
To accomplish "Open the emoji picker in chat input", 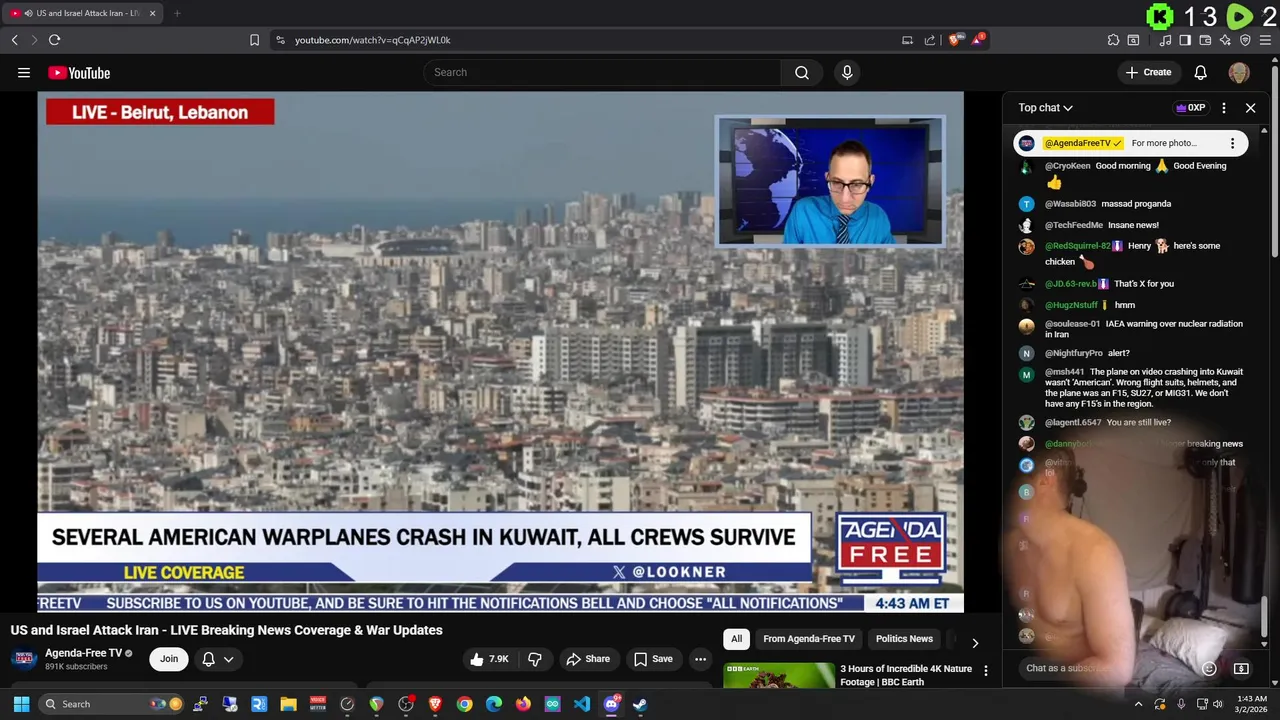I will coord(1209,668).
